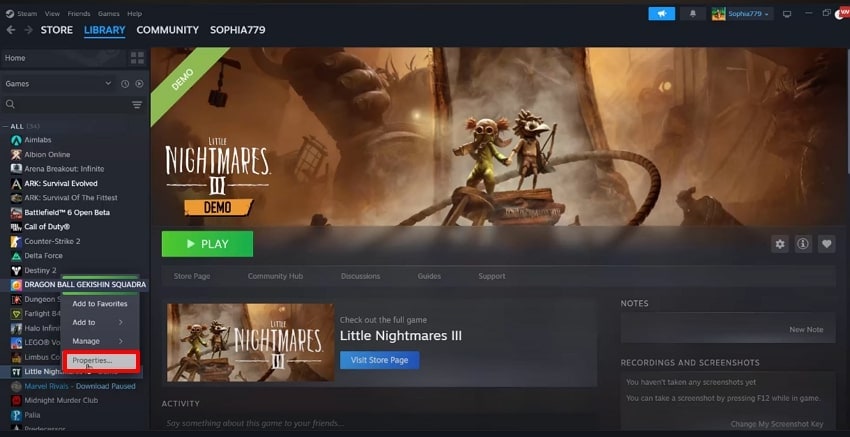This screenshot has height=437, width=850.
Task: Select Aimlabs game icon in list
Action: (x=16, y=140)
